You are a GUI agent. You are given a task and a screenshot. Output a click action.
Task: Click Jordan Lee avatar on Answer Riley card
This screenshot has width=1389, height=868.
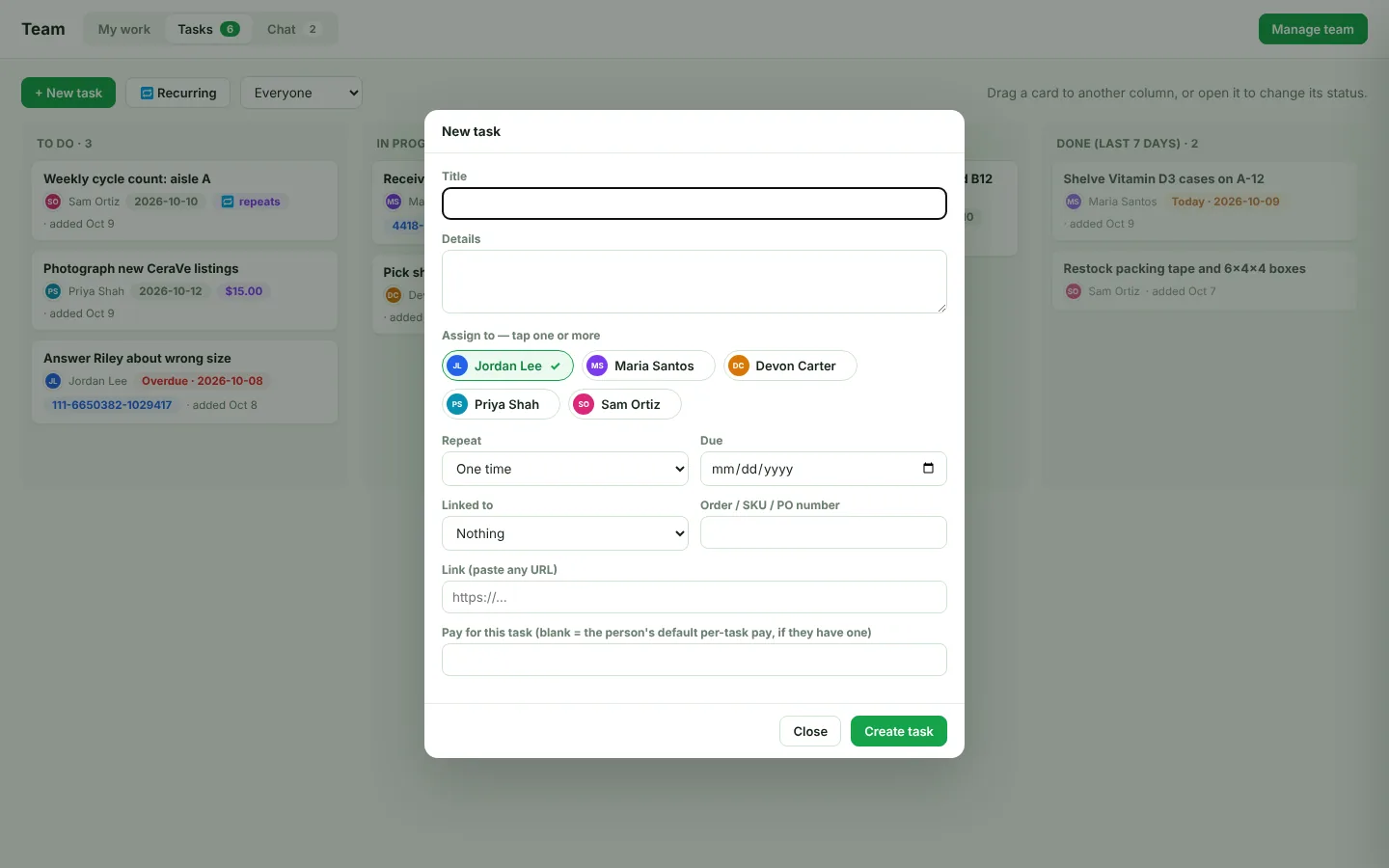point(53,381)
